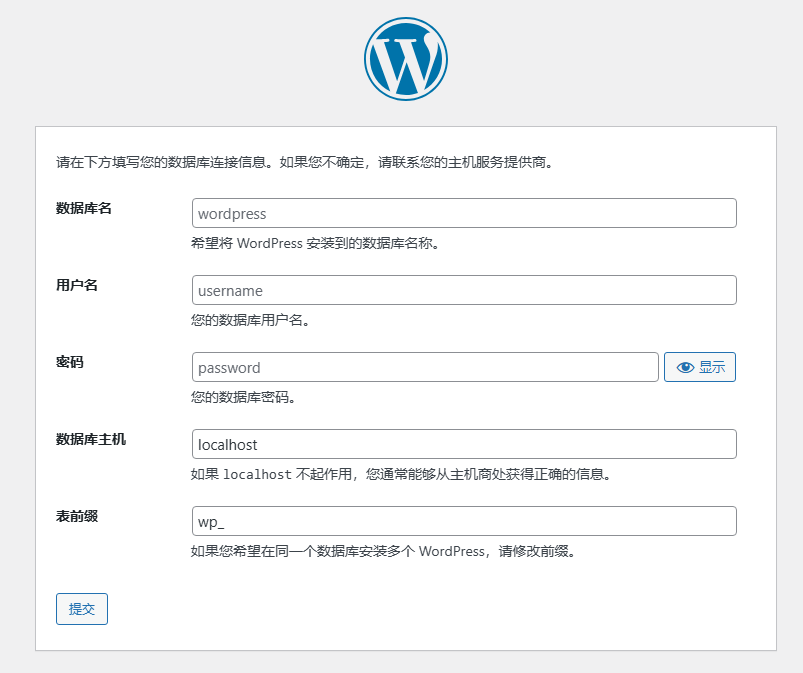This screenshot has width=803, height=673.
Task: Click the 您的数据库用户名 help text
Action: point(251,320)
